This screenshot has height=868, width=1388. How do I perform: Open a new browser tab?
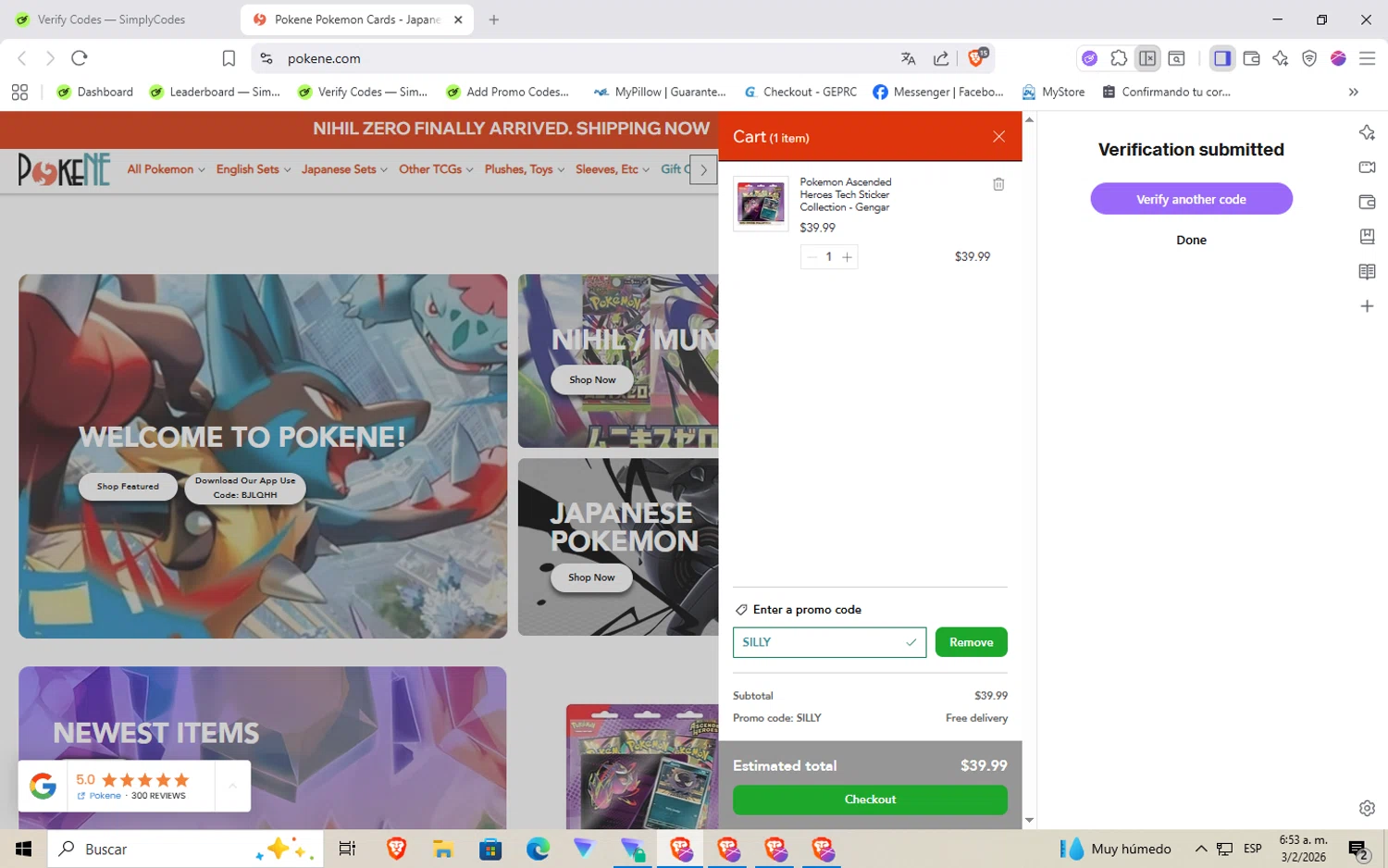coord(494,19)
